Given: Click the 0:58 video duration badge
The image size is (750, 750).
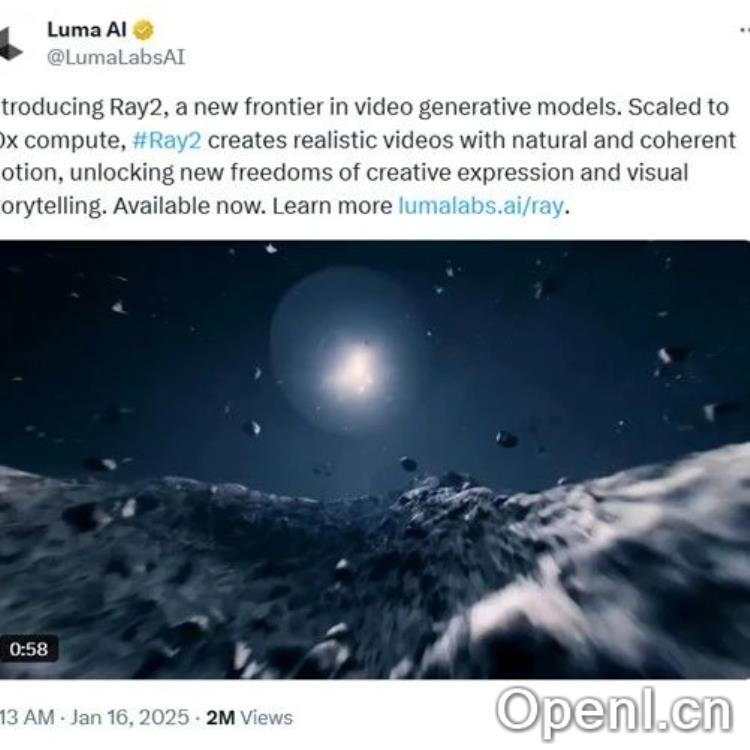Looking at the screenshot, I should click(29, 649).
